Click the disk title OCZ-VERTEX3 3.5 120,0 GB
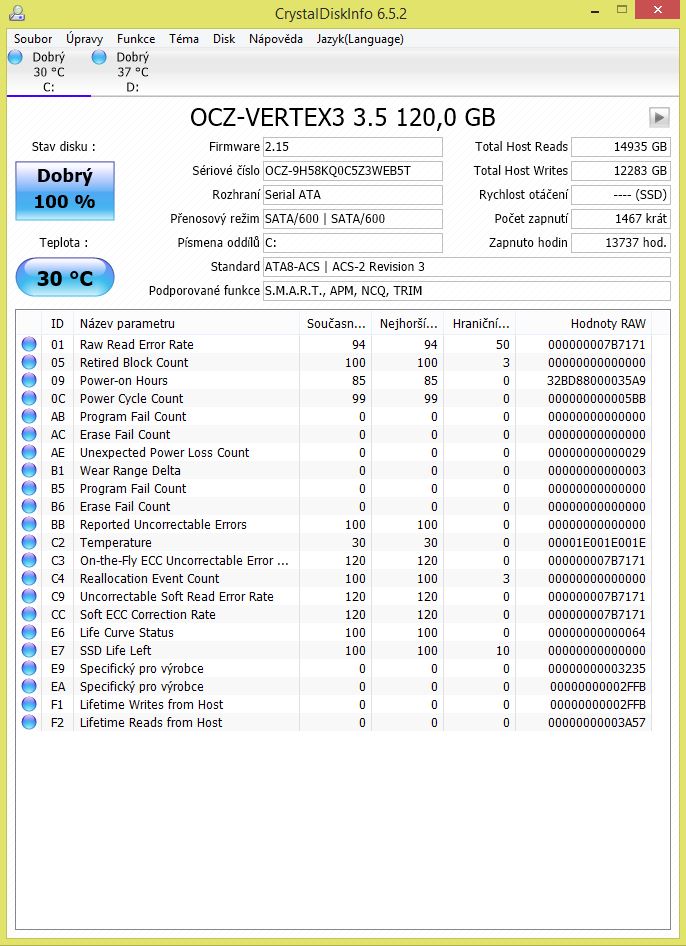 click(343, 117)
